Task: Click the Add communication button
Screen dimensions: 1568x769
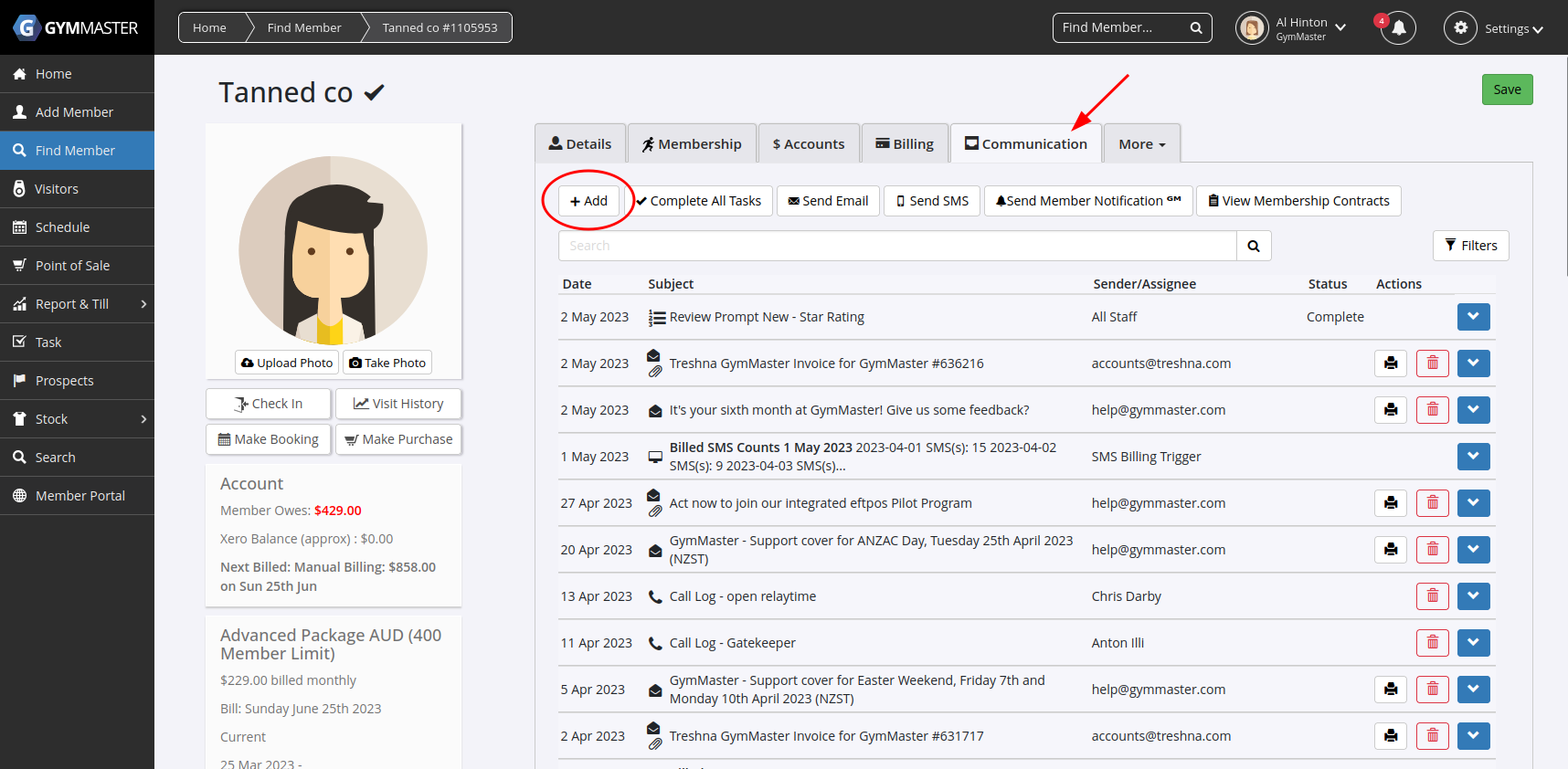Action: click(x=588, y=201)
